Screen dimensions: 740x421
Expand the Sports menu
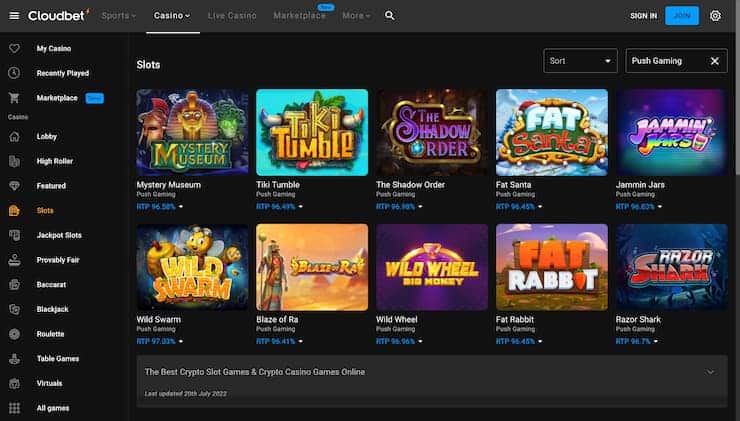118,16
